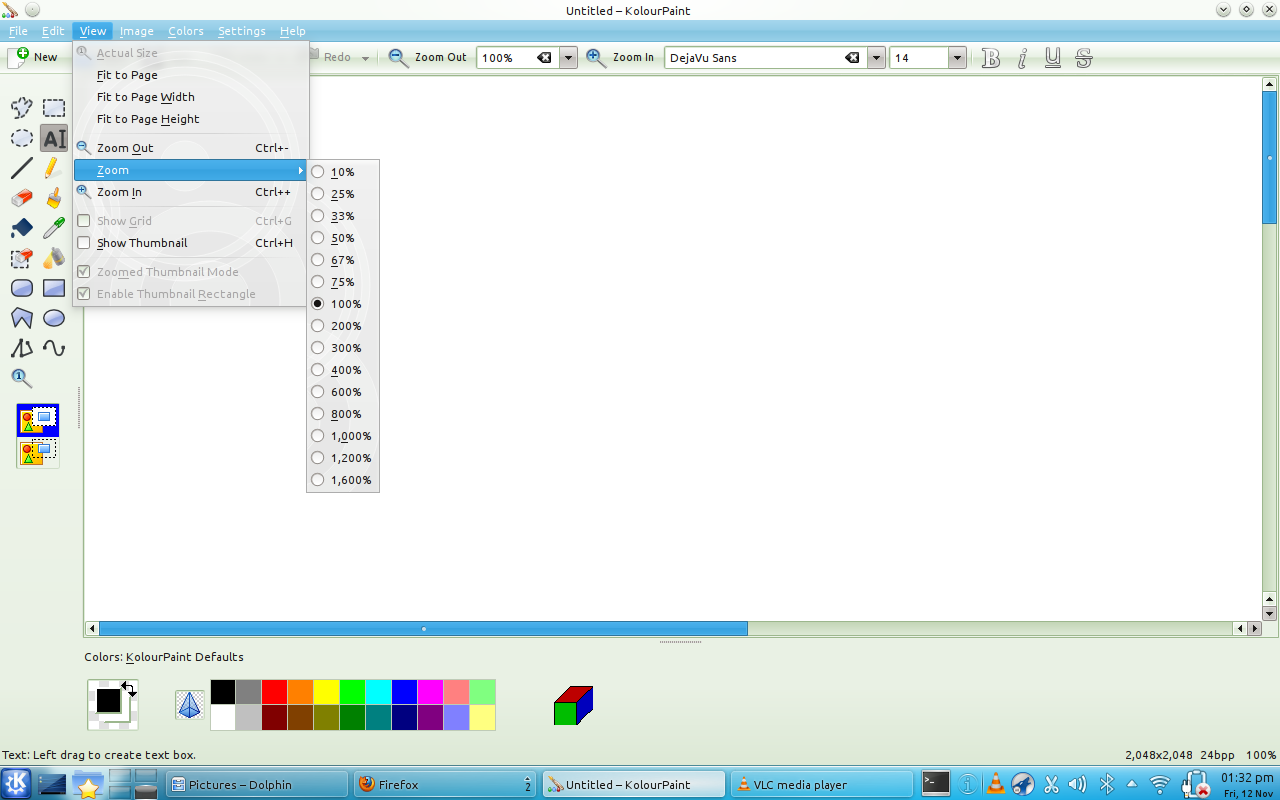
Task: Select the Ellipse shape tool
Action: coord(54,318)
